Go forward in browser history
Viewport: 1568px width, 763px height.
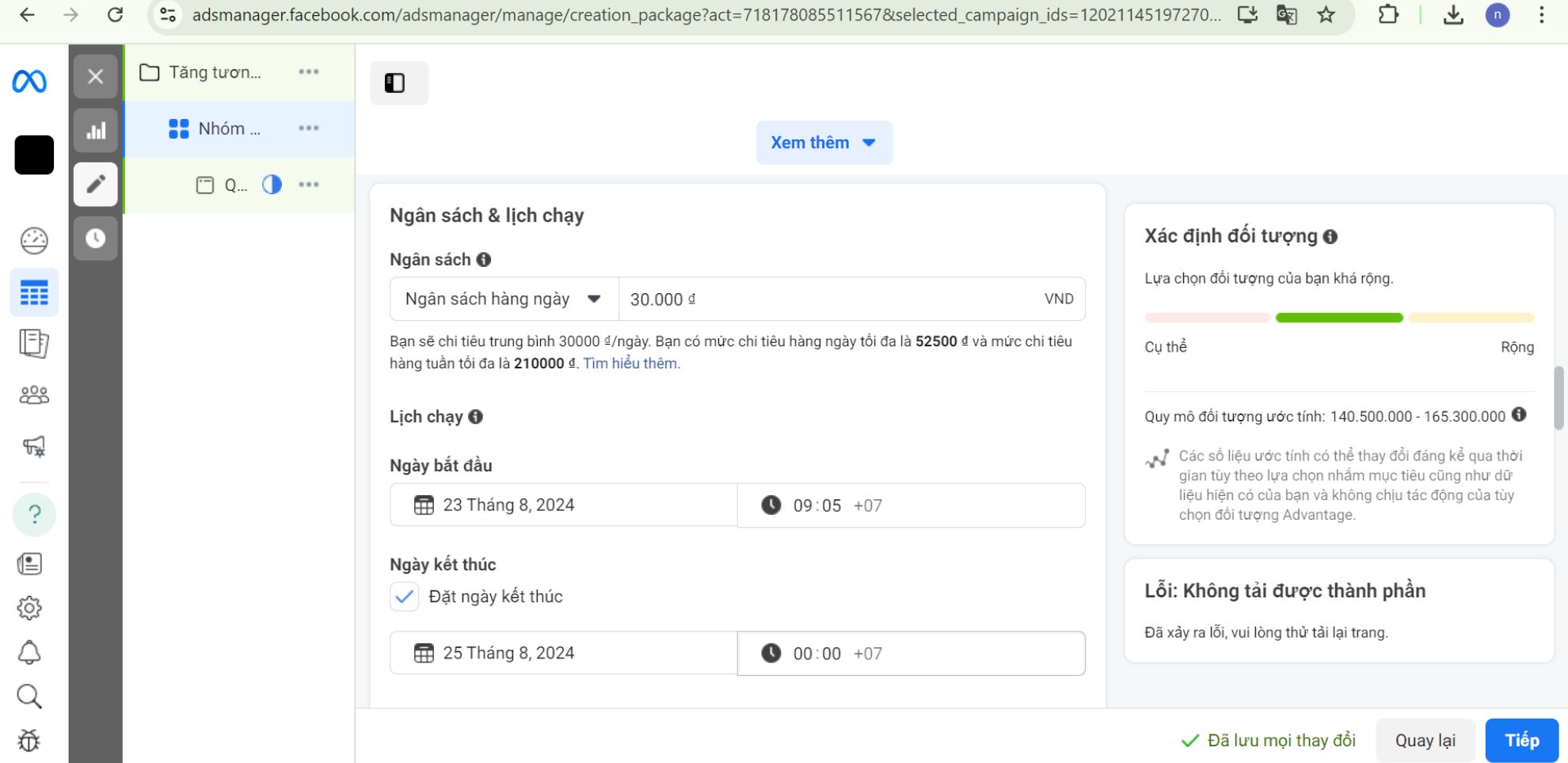point(71,15)
